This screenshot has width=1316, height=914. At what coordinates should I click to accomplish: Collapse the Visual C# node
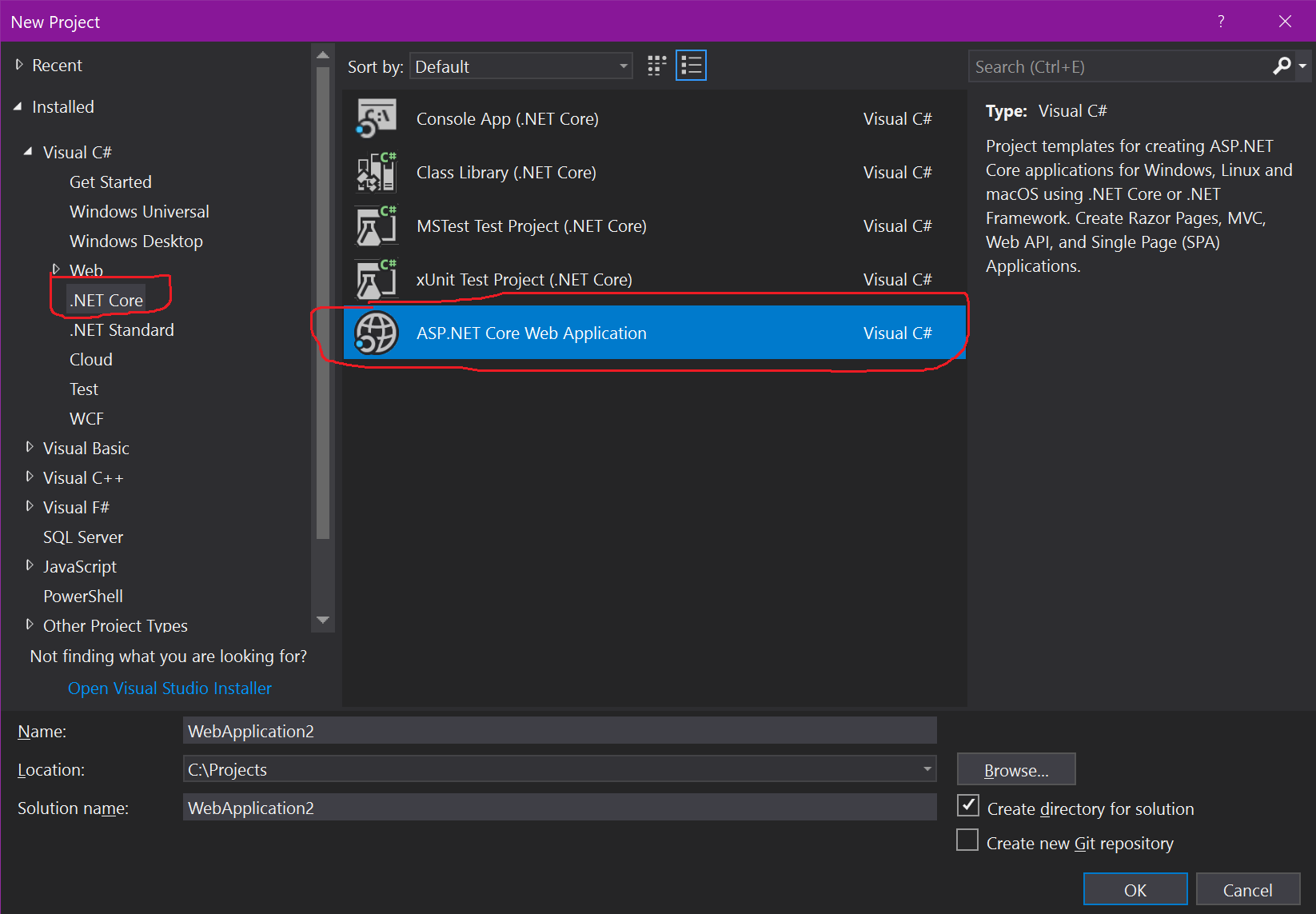[29, 151]
